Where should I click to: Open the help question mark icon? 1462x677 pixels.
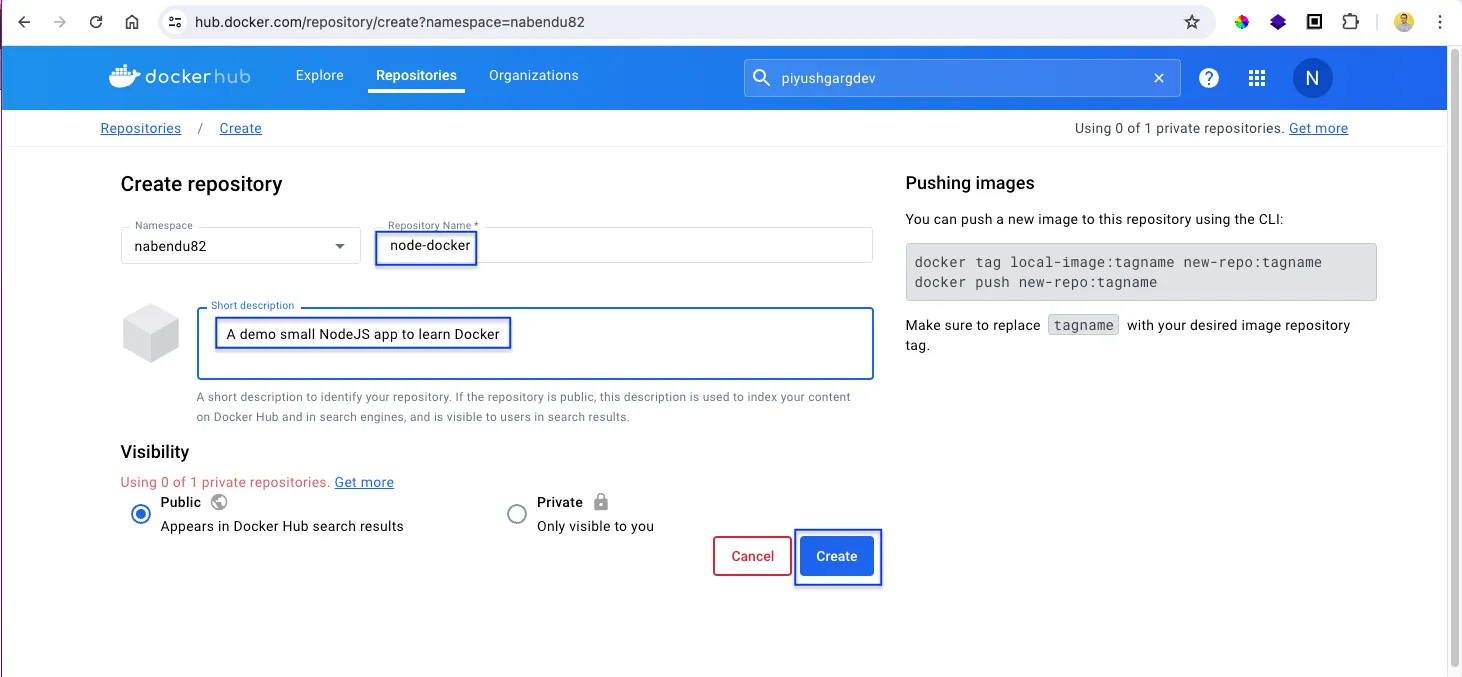click(1209, 78)
